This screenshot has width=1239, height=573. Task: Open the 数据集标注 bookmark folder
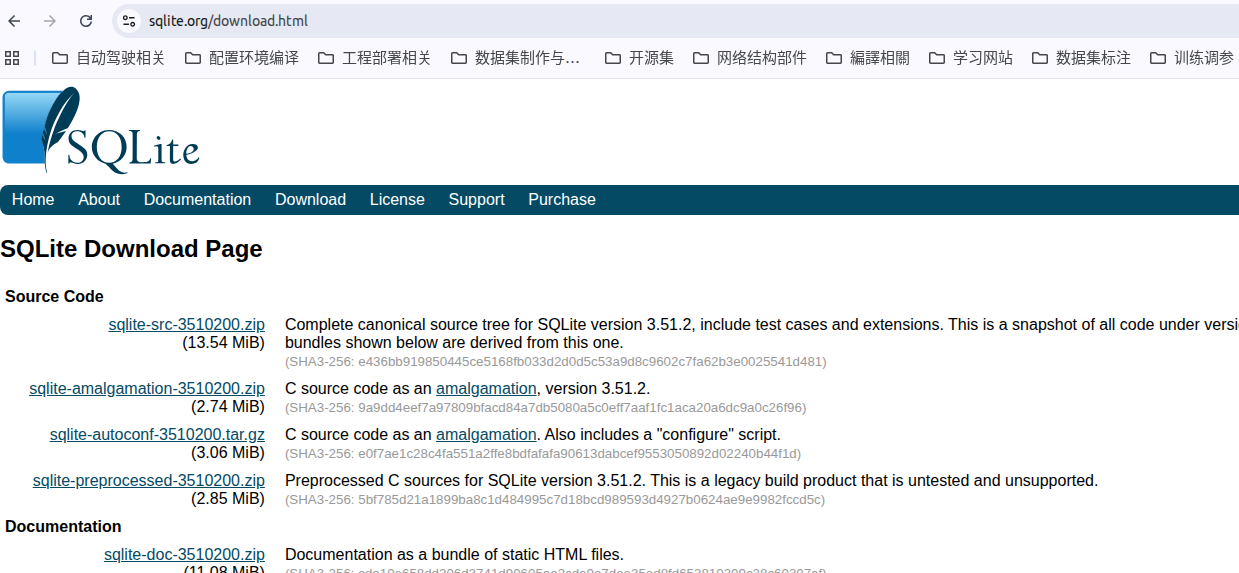pyautogui.click(x=1081, y=58)
